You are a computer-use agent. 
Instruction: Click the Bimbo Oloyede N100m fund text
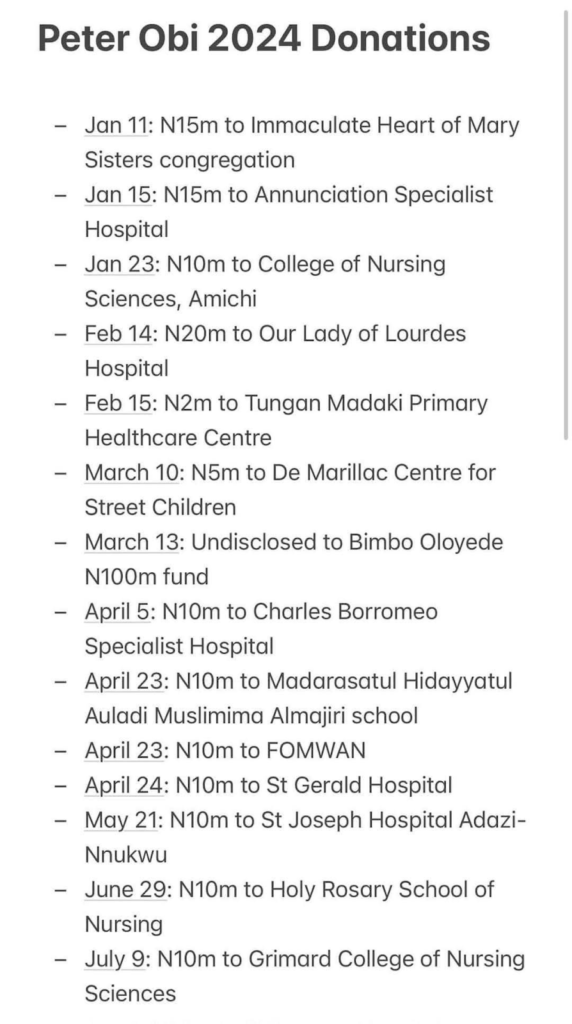(x=295, y=559)
